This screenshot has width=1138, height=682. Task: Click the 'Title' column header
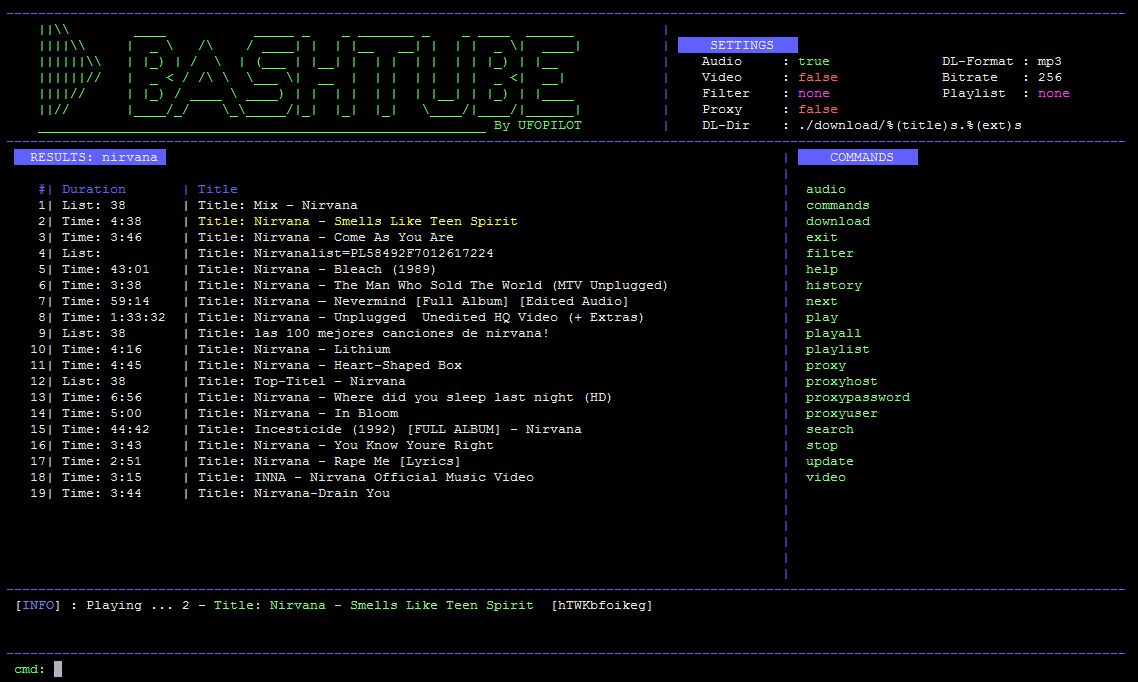point(218,189)
